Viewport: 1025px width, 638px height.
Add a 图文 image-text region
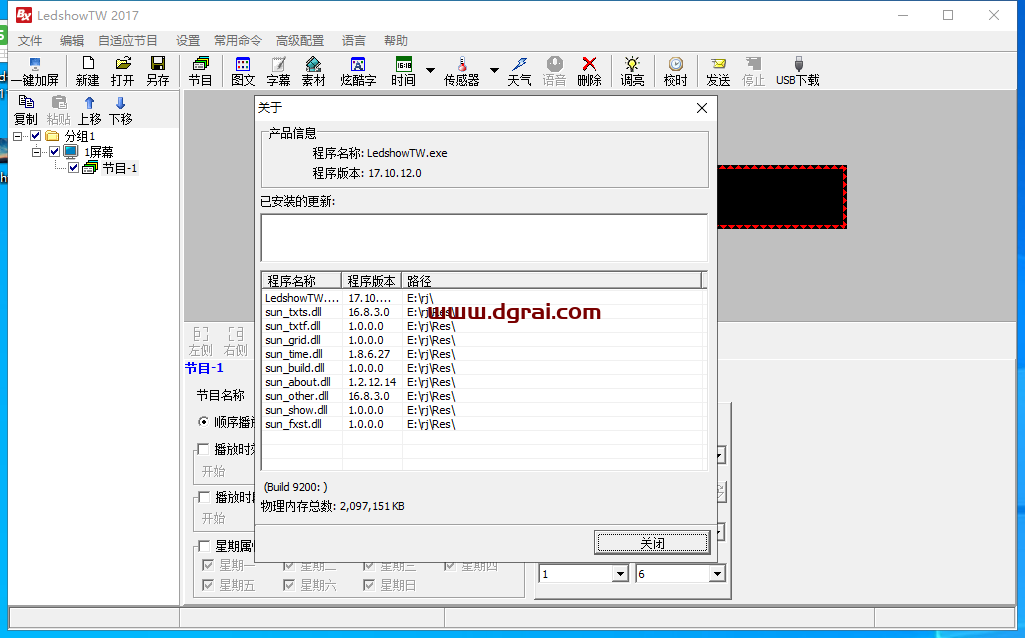[x=242, y=71]
